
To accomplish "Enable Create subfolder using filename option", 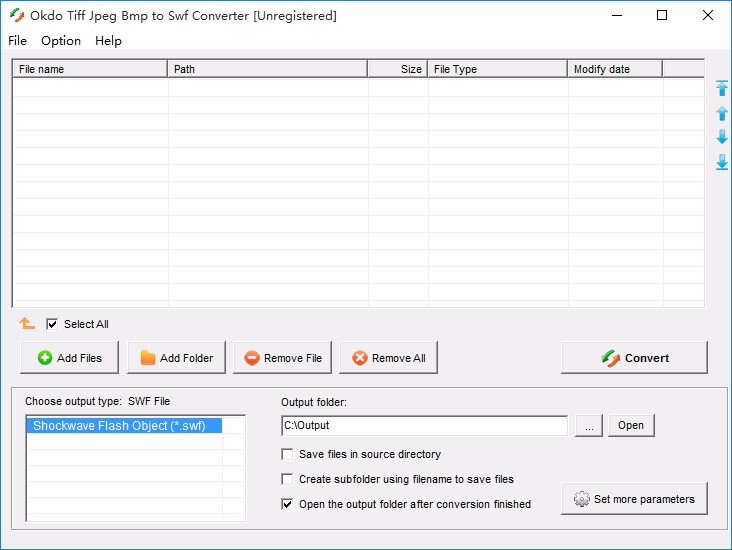I will (287, 479).
